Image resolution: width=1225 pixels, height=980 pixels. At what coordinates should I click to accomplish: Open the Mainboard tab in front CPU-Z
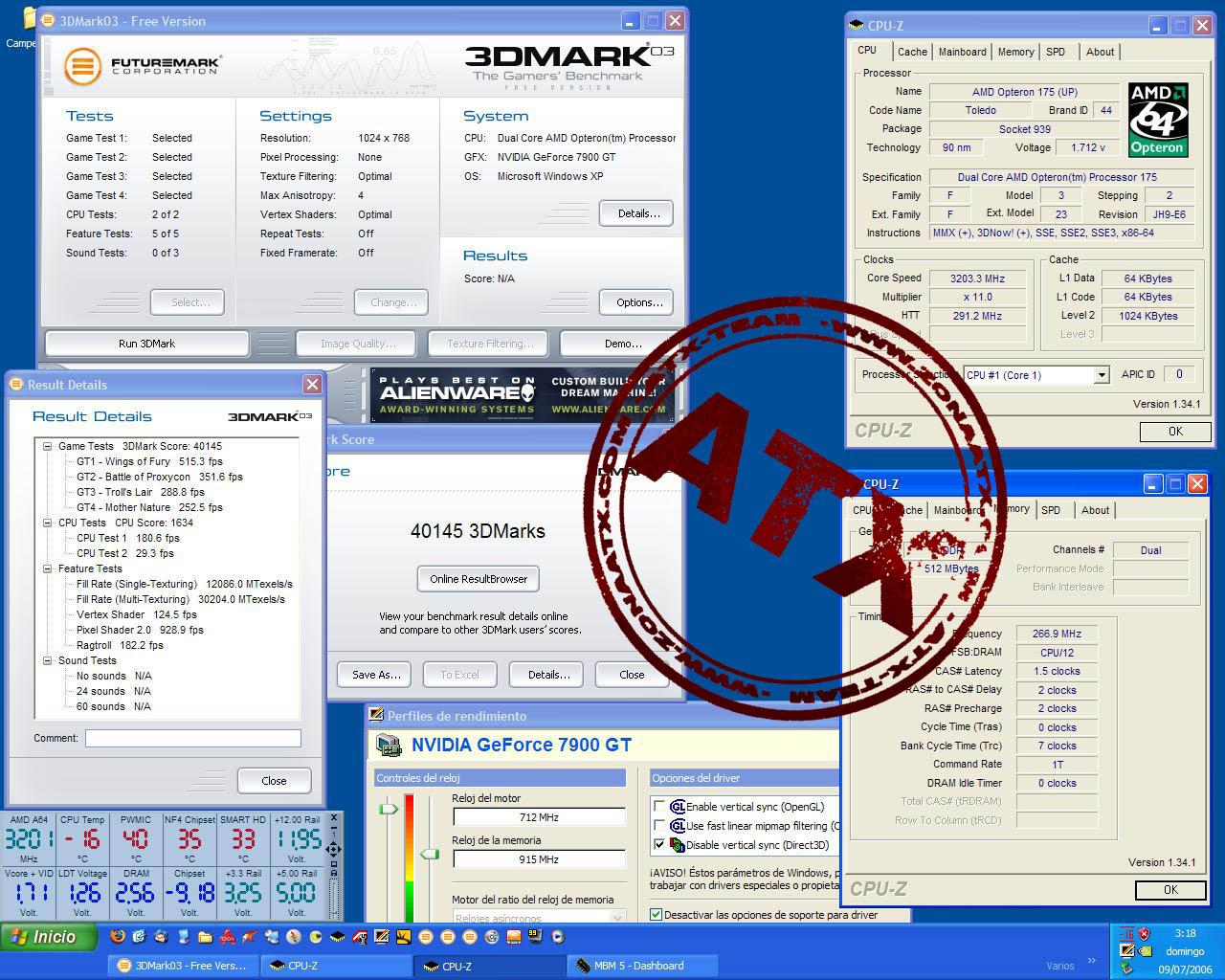pyautogui.click(x=962, y=52)
